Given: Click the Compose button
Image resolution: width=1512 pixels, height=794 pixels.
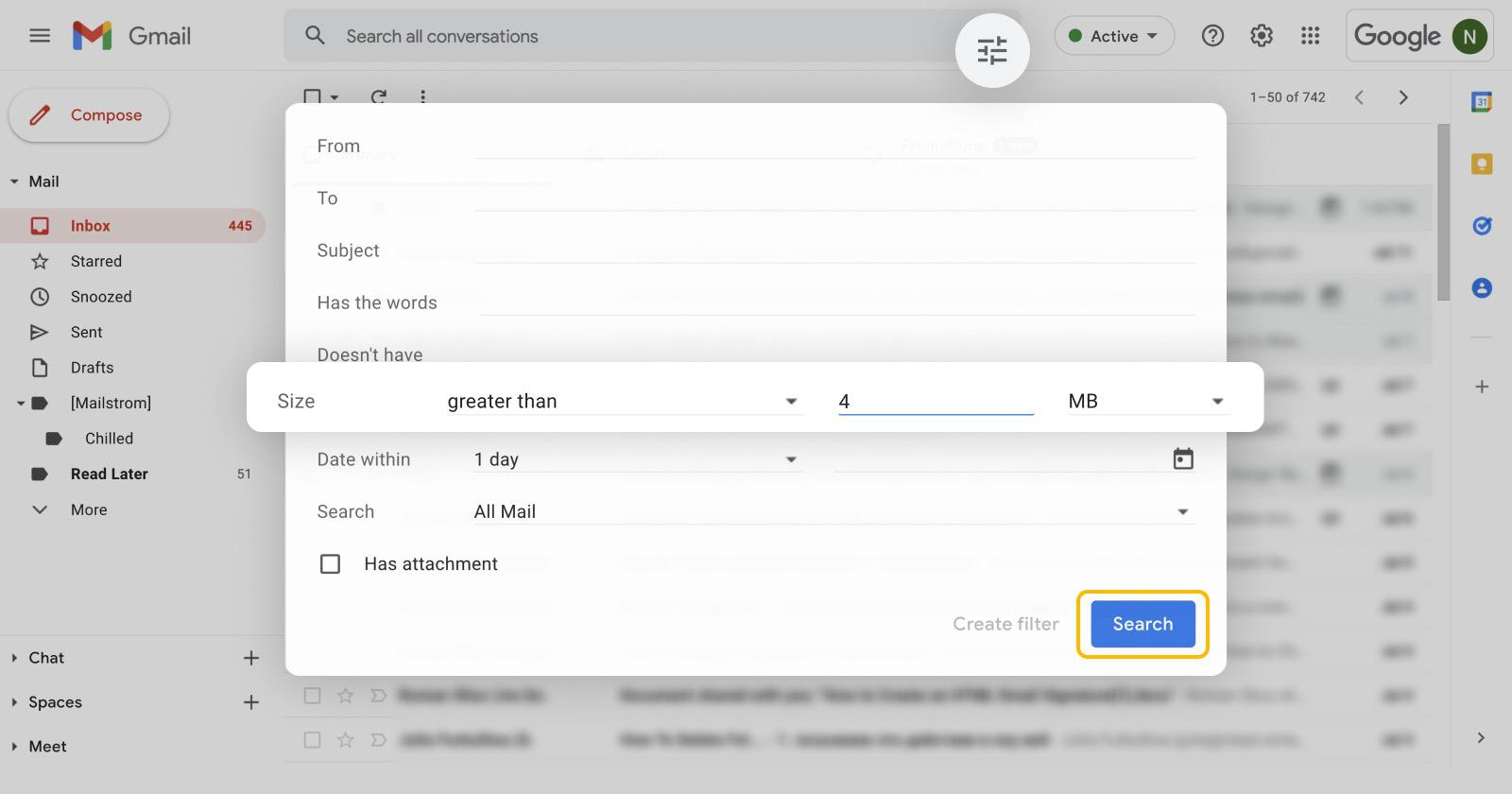Looking at the screenshot, I should [89, 115].
